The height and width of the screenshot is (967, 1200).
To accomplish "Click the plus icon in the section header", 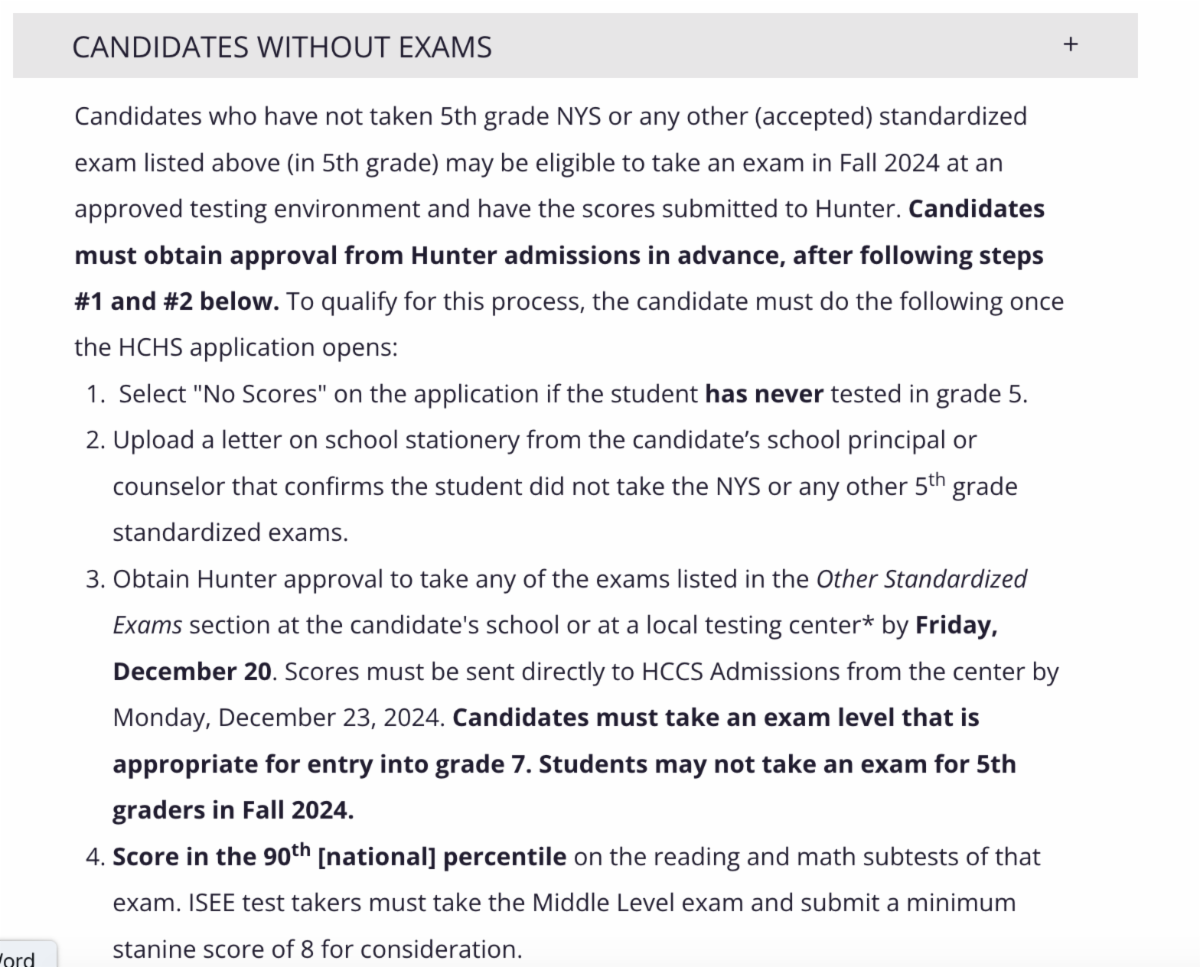I will coord(1070,45).
